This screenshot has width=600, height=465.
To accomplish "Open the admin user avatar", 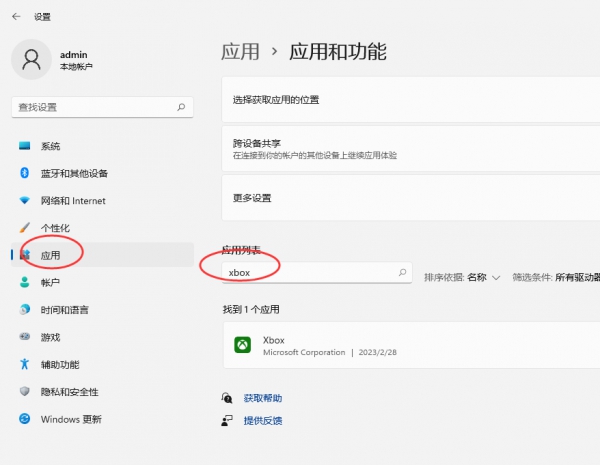I will pos(31,59).
